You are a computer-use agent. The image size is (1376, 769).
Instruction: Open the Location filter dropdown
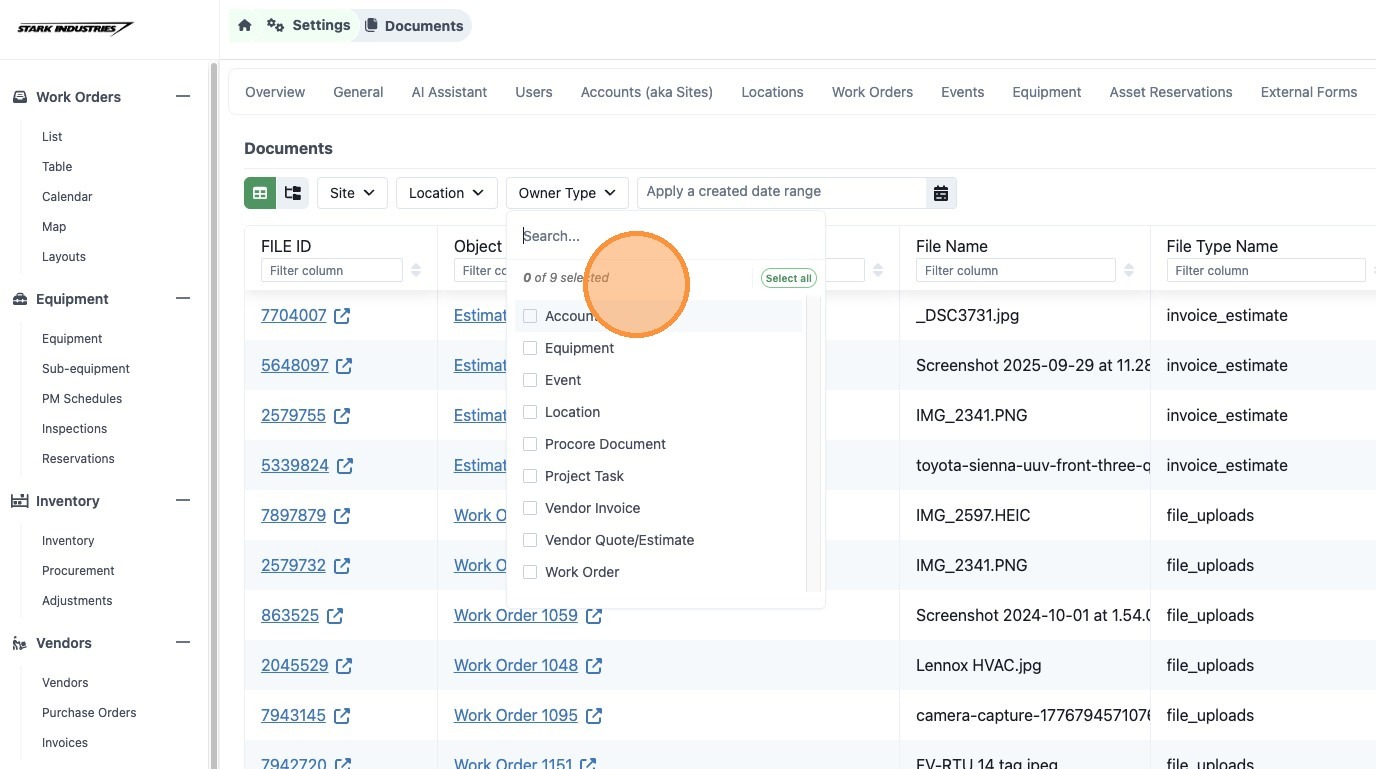click(446, 193)
